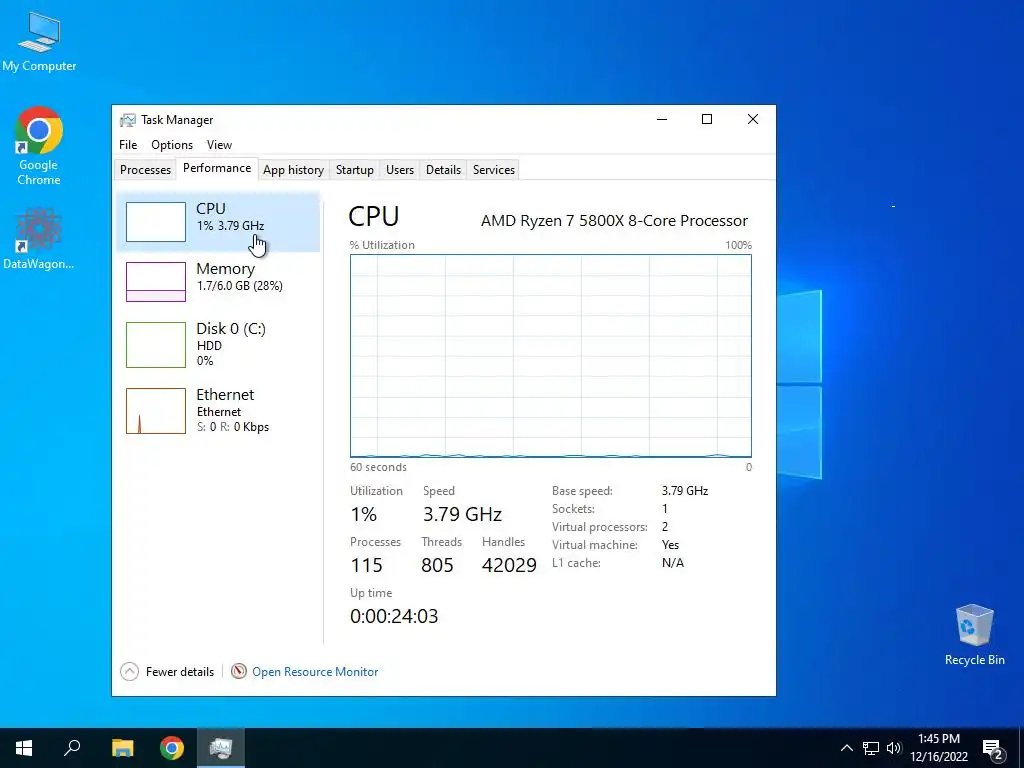Switch to the Users tab
Screen dimensions: 1024x768
coord(400,170)
